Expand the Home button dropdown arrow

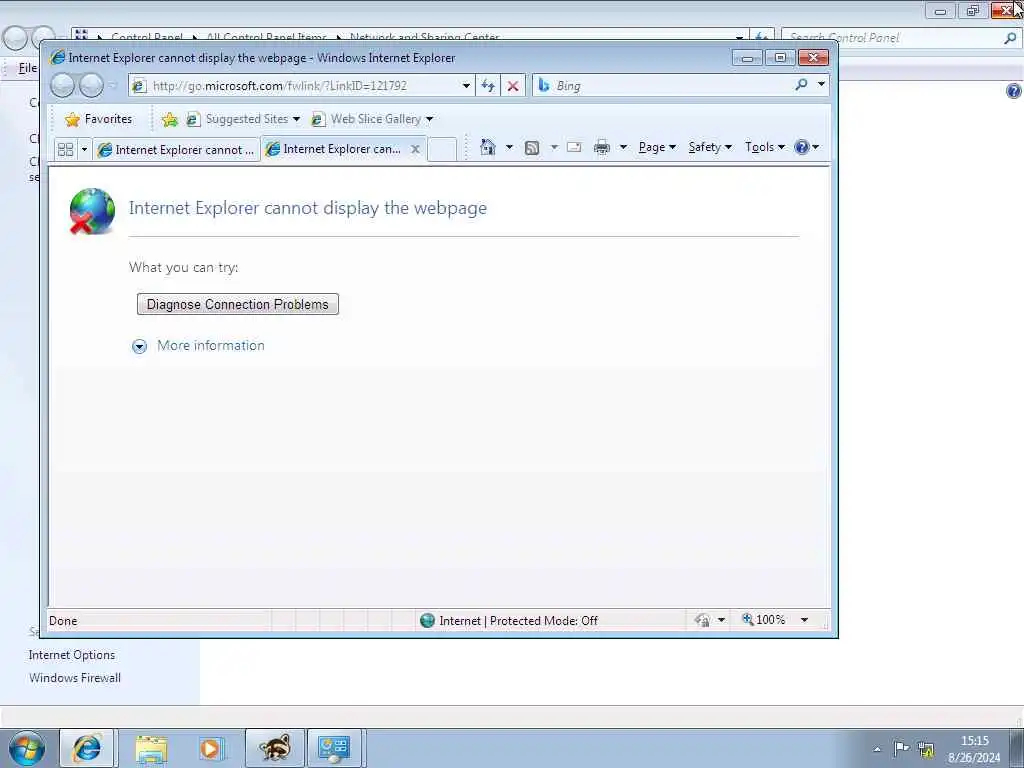click(509, 147)
